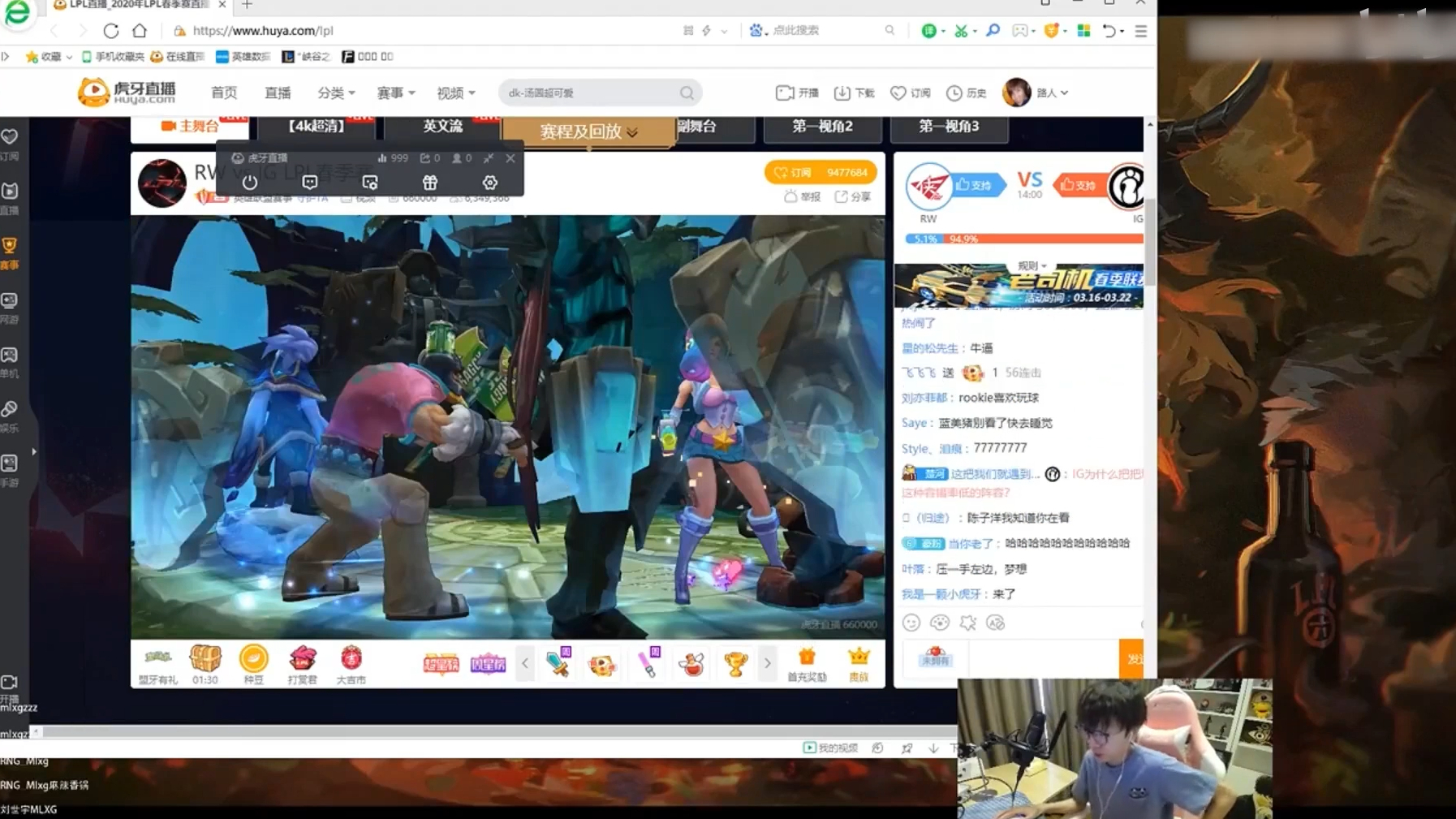Viewport: 1456px width, 819px height.
Task: Click the browser scissors screenshot tool
Action: click(961, 31)
